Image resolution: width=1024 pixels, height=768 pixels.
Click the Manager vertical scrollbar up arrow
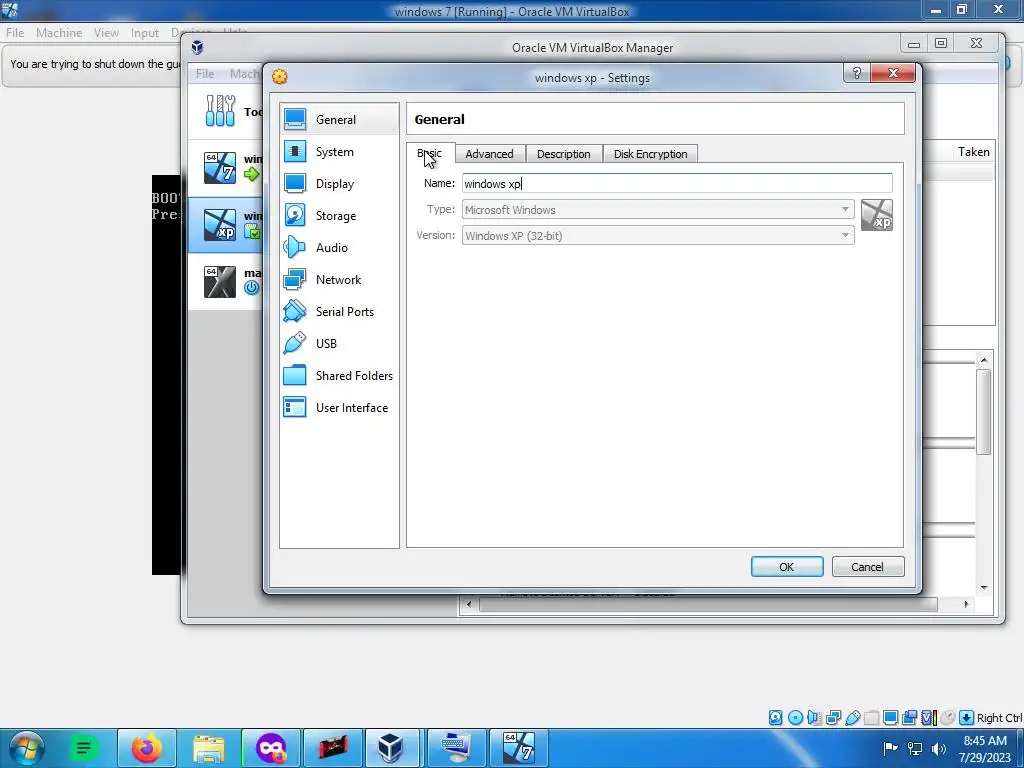(984, 360)
